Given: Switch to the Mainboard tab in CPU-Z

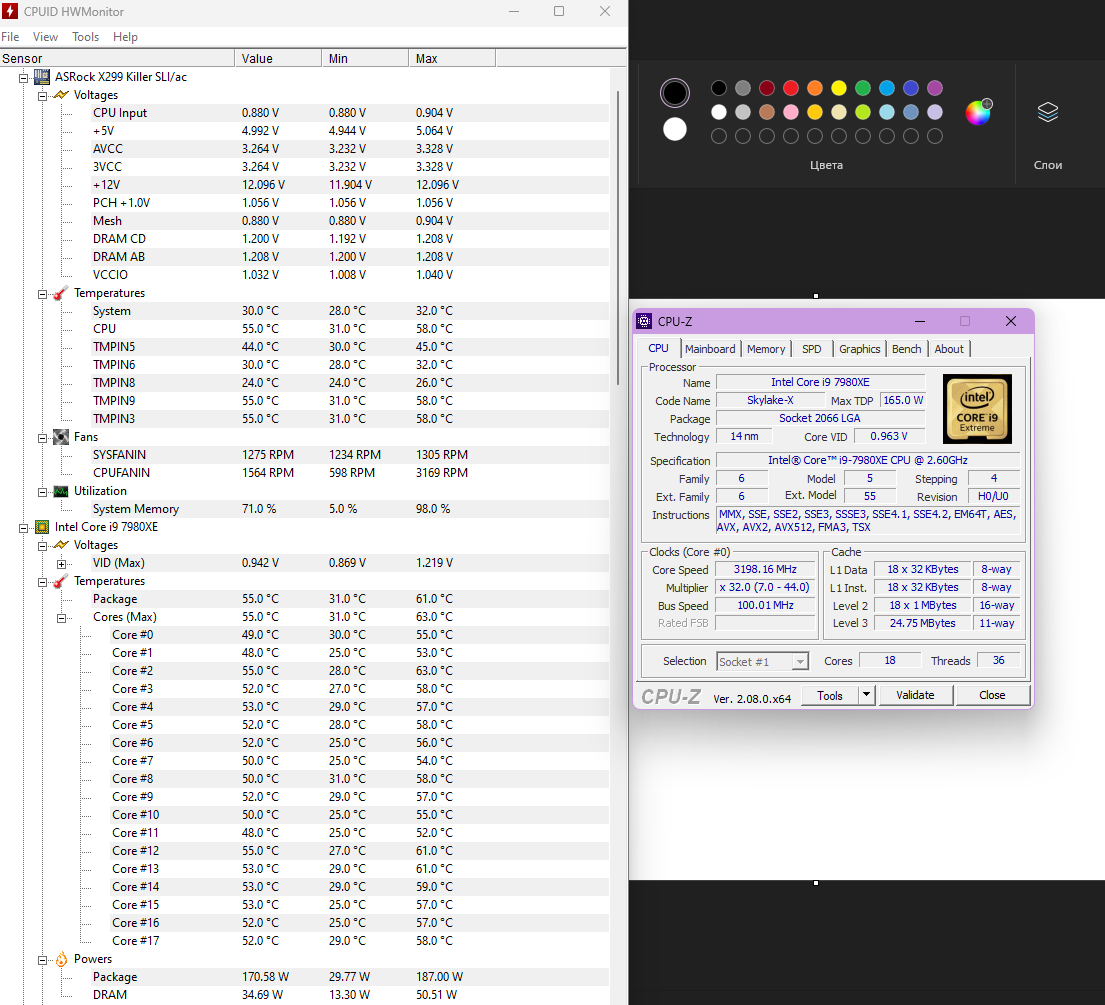Looking at the screenshot, I should (710, 349).
